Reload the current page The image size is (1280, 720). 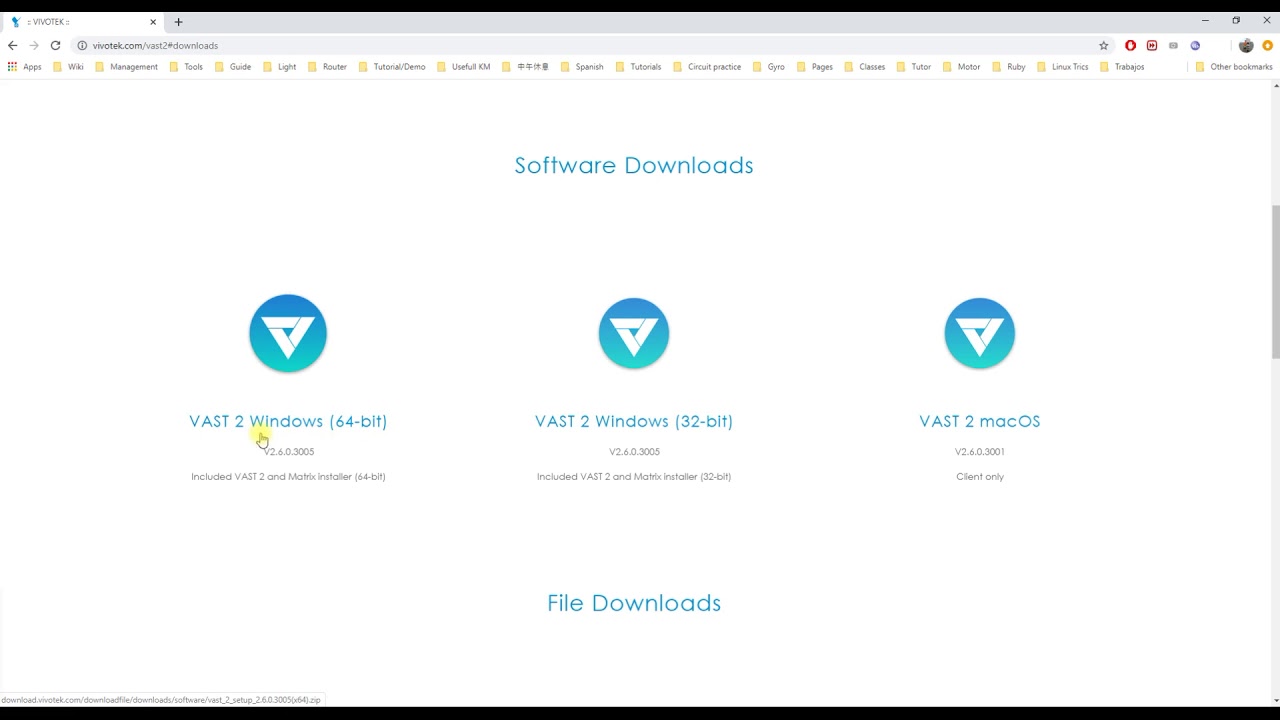[55, 45]
